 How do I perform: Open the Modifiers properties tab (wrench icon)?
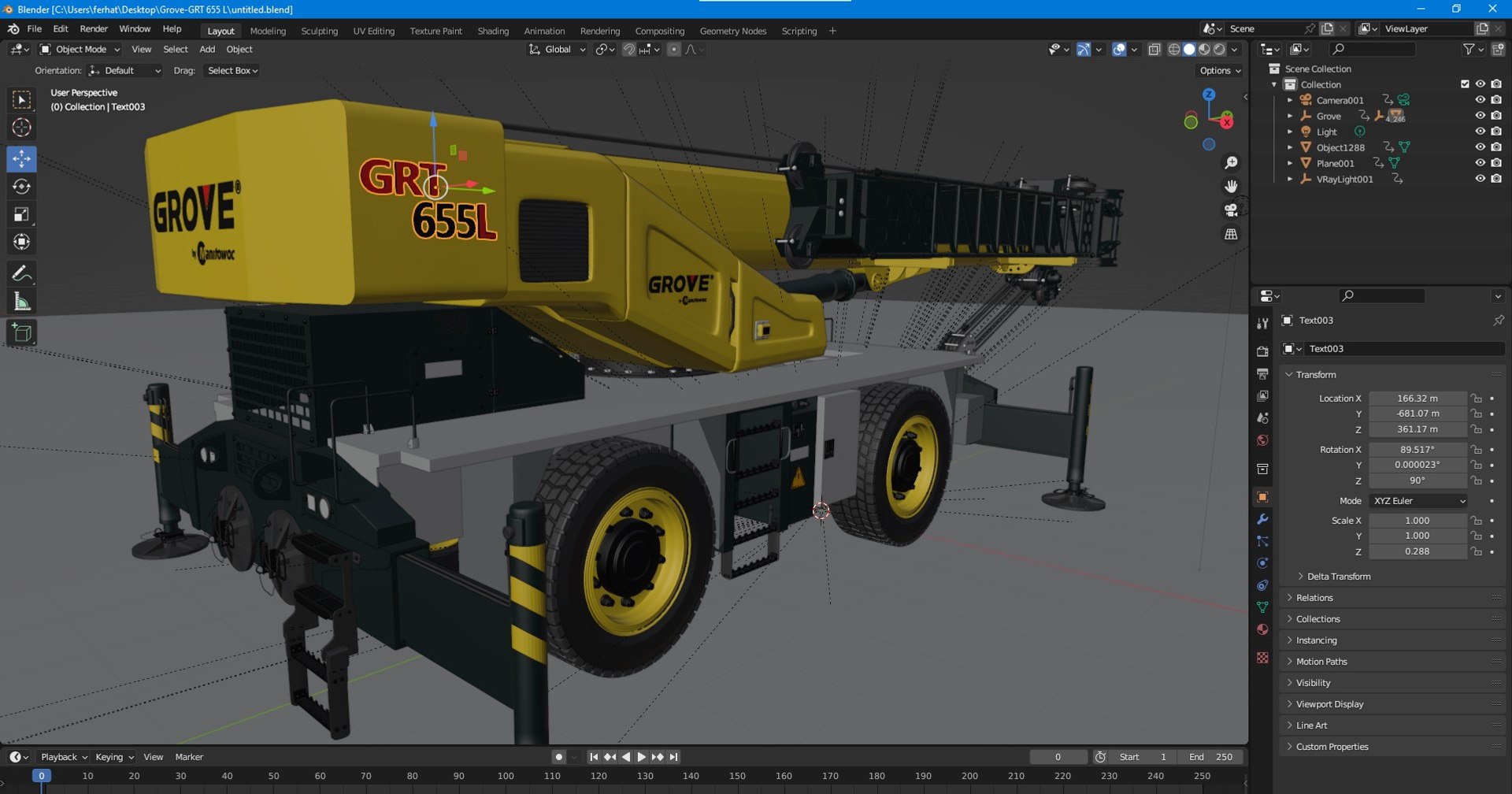[x=1262, y=519]
